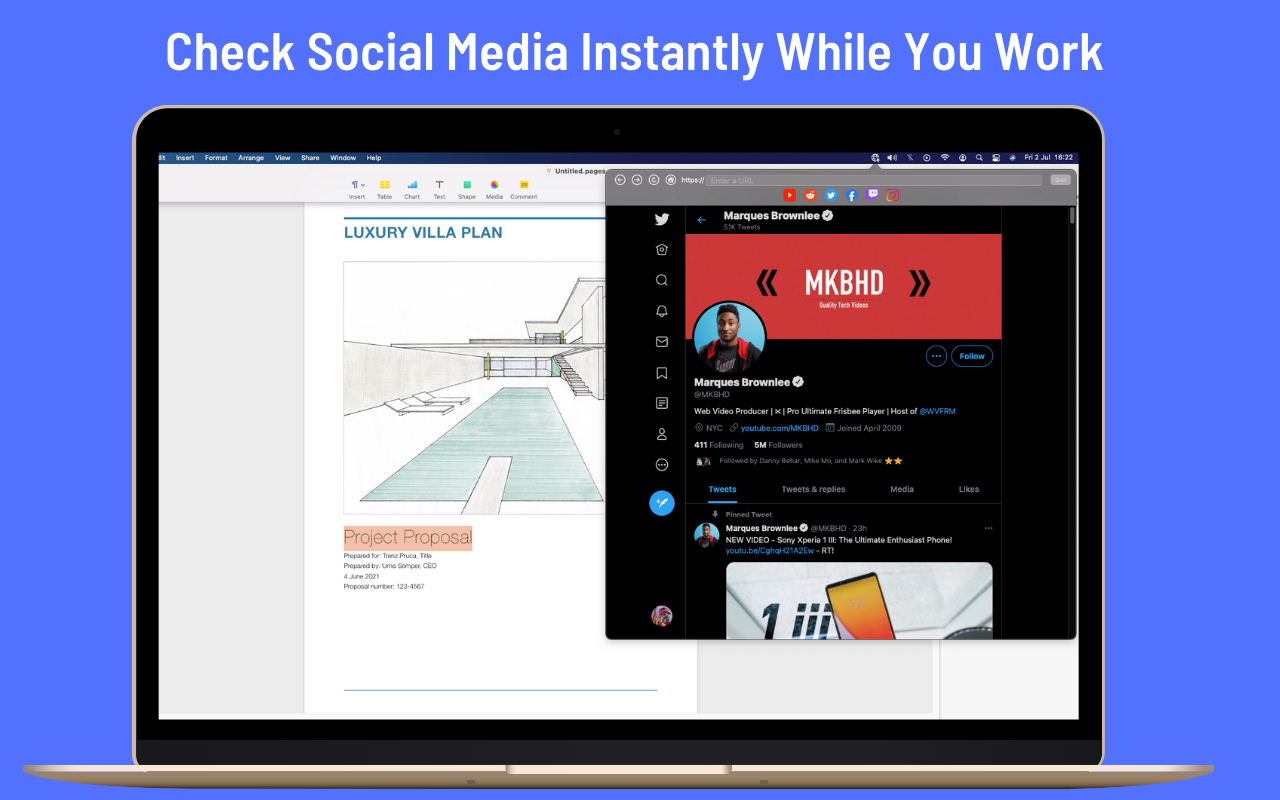This screenshot has height=800, width=1280.
Task: Open the View menu
Action: pyautogui.click(x=283, y=158)
